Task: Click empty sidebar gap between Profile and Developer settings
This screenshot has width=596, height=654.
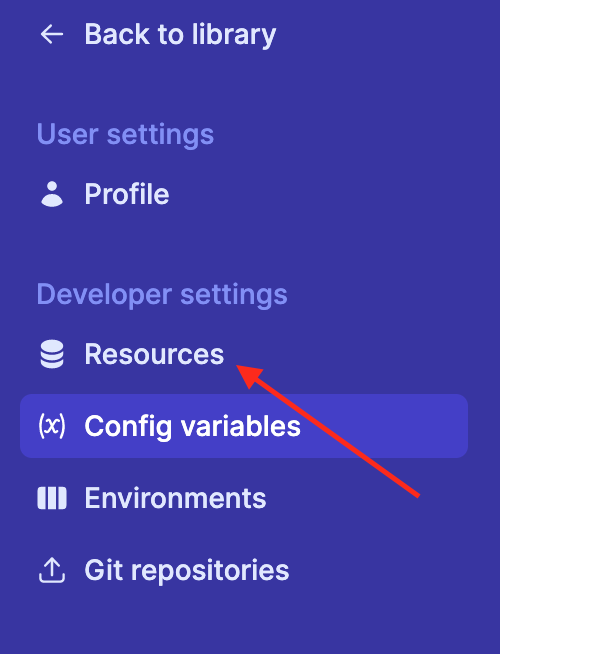Action: [250, 244]
